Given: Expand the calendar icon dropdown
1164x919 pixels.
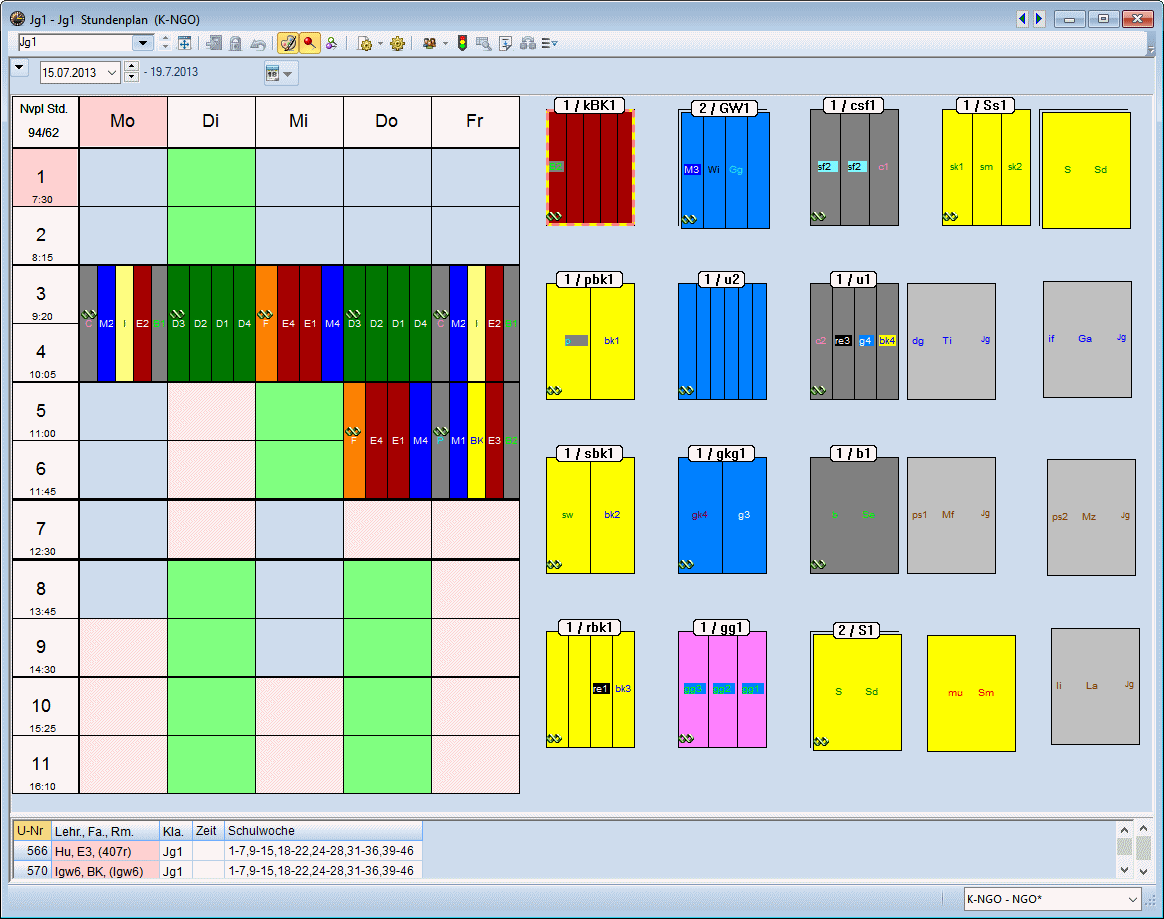Looking at the screenshot, I should point(289,73).
